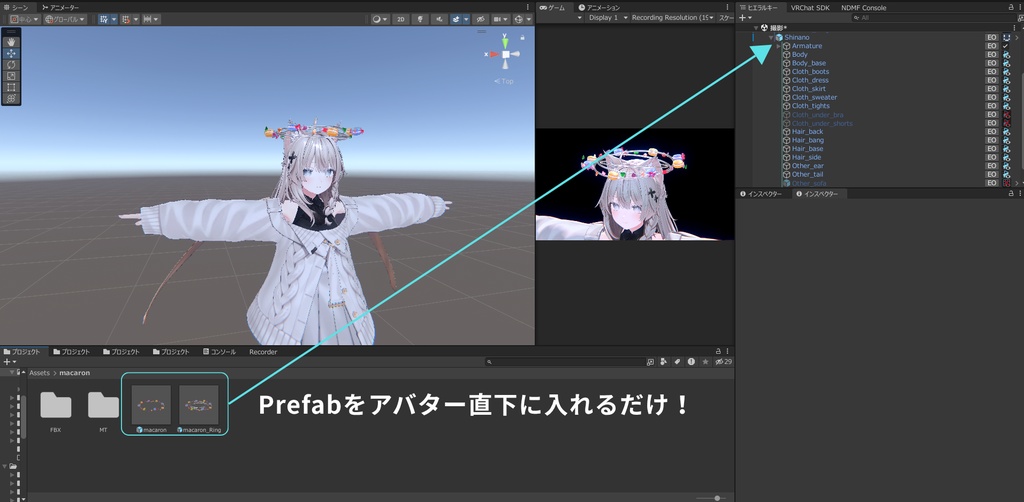Select the combined Transform tool
Image resolution: width=1024 pixels, height=502 pixels.
11,98
